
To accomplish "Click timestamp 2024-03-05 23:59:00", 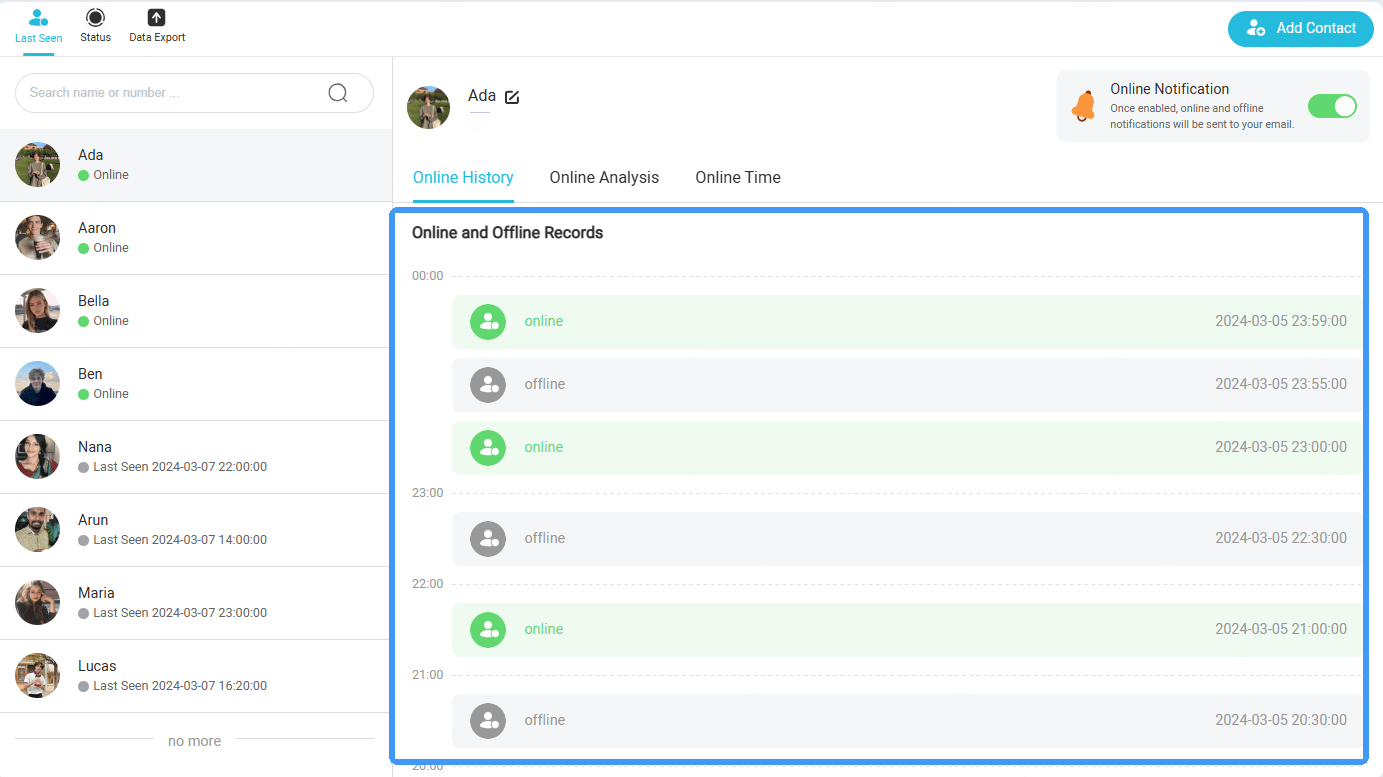I will click(x=1281, y=321).
